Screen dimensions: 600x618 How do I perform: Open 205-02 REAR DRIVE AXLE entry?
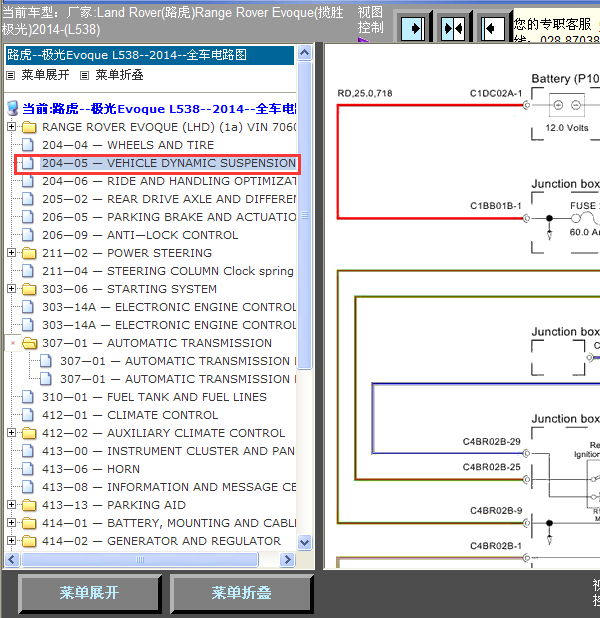point(169,199)
